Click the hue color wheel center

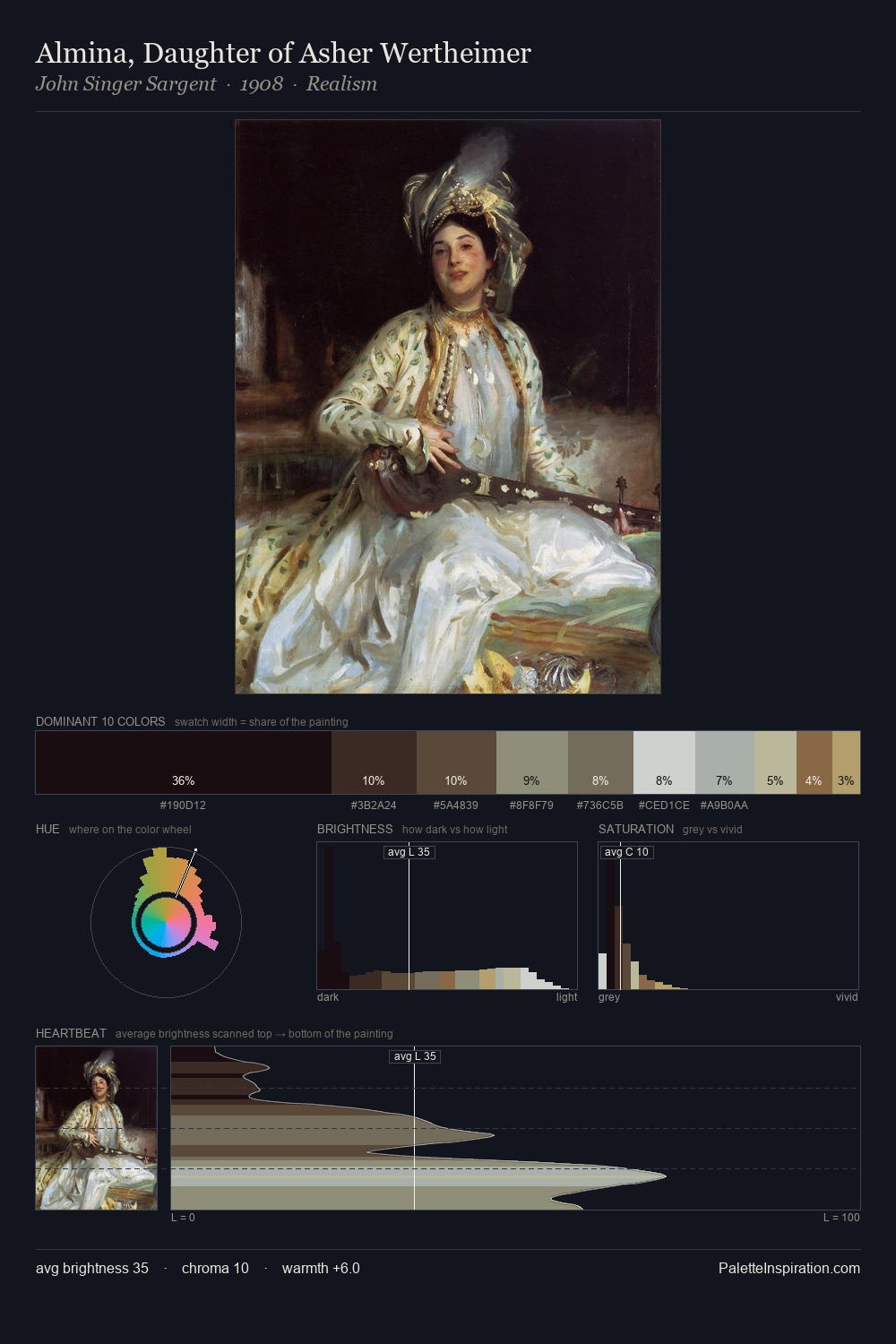[166, 921]
